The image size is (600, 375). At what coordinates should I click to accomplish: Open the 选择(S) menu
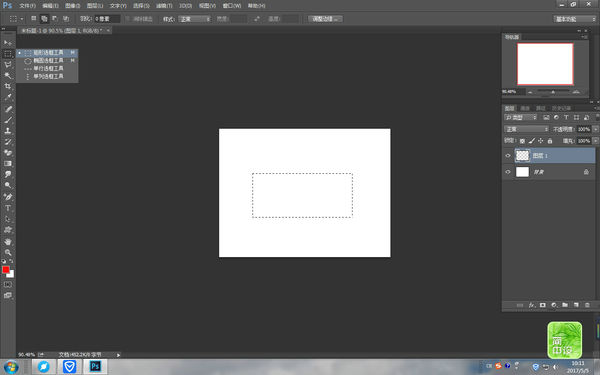coord(141,6)
